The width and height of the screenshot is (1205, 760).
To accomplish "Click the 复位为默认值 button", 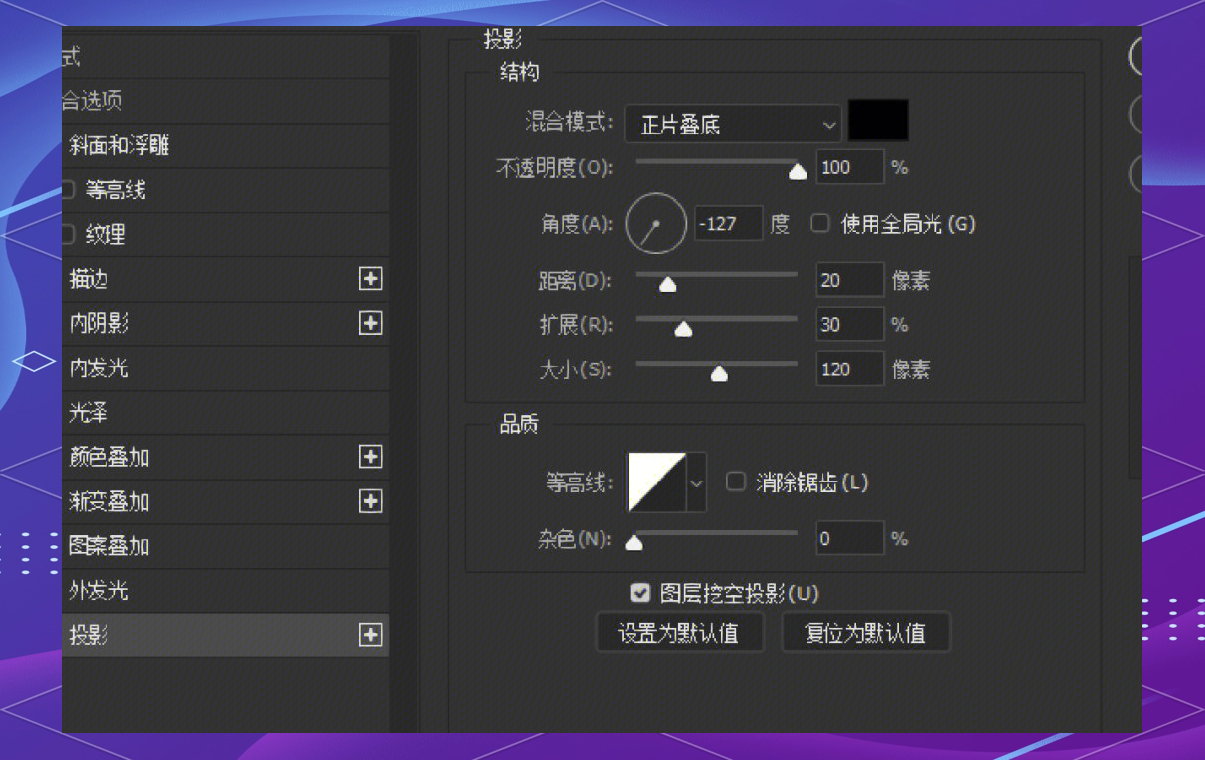I will tap(865, 633).
